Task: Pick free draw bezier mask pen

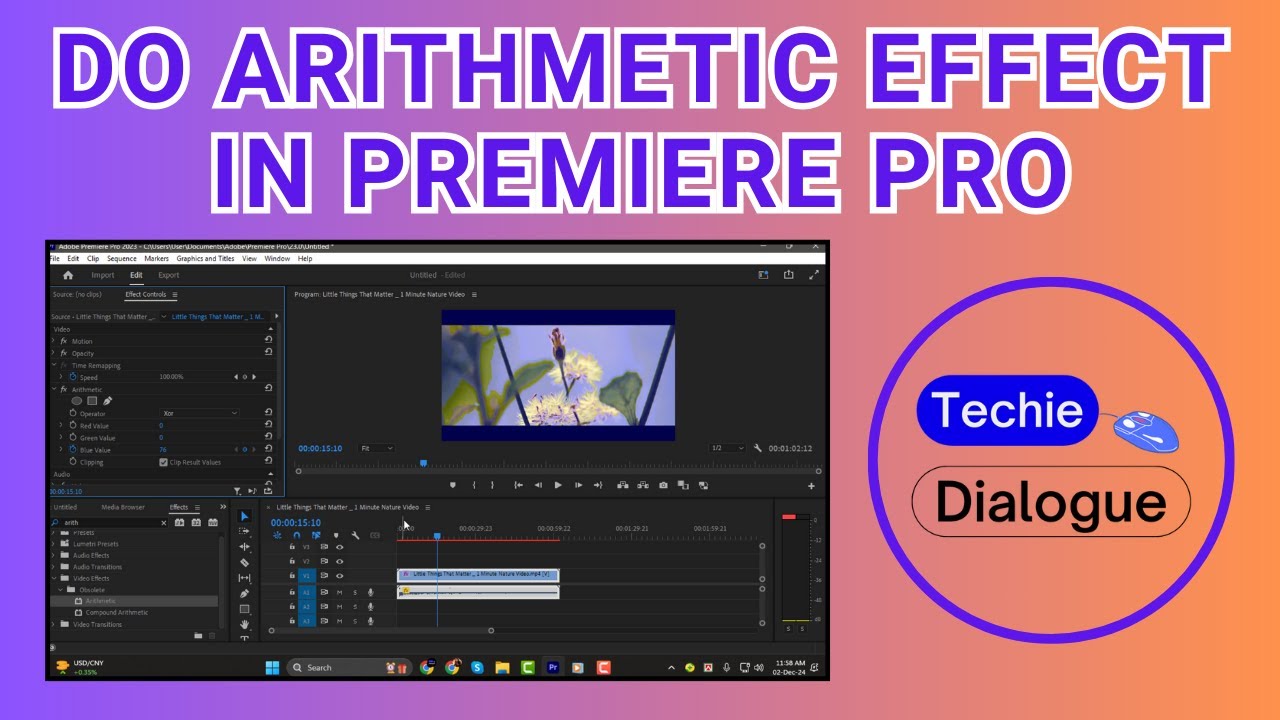Action: [108, 401]
